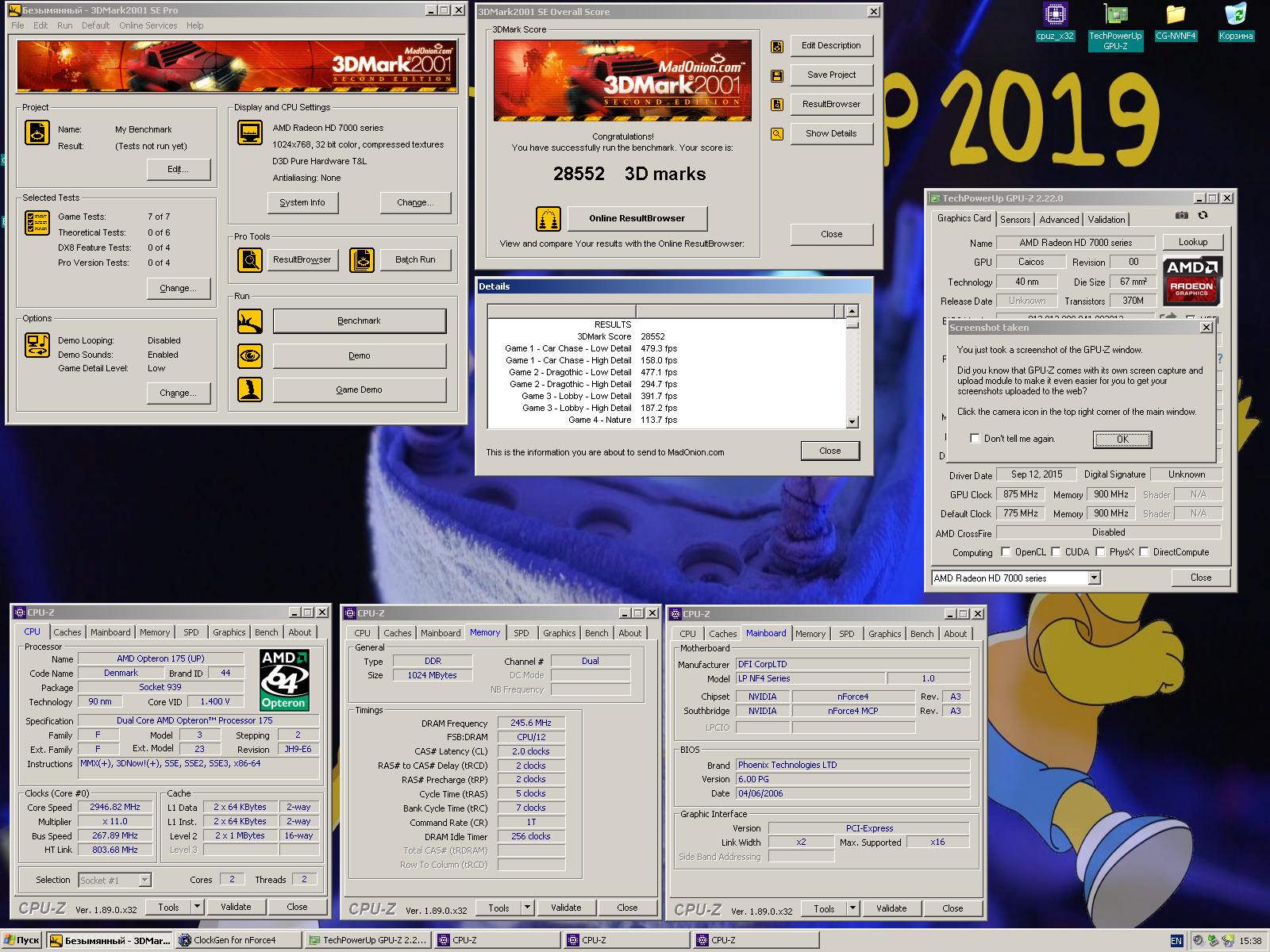Click the Details list scroll up arrow
The image size is (1270, 952).
852,312
